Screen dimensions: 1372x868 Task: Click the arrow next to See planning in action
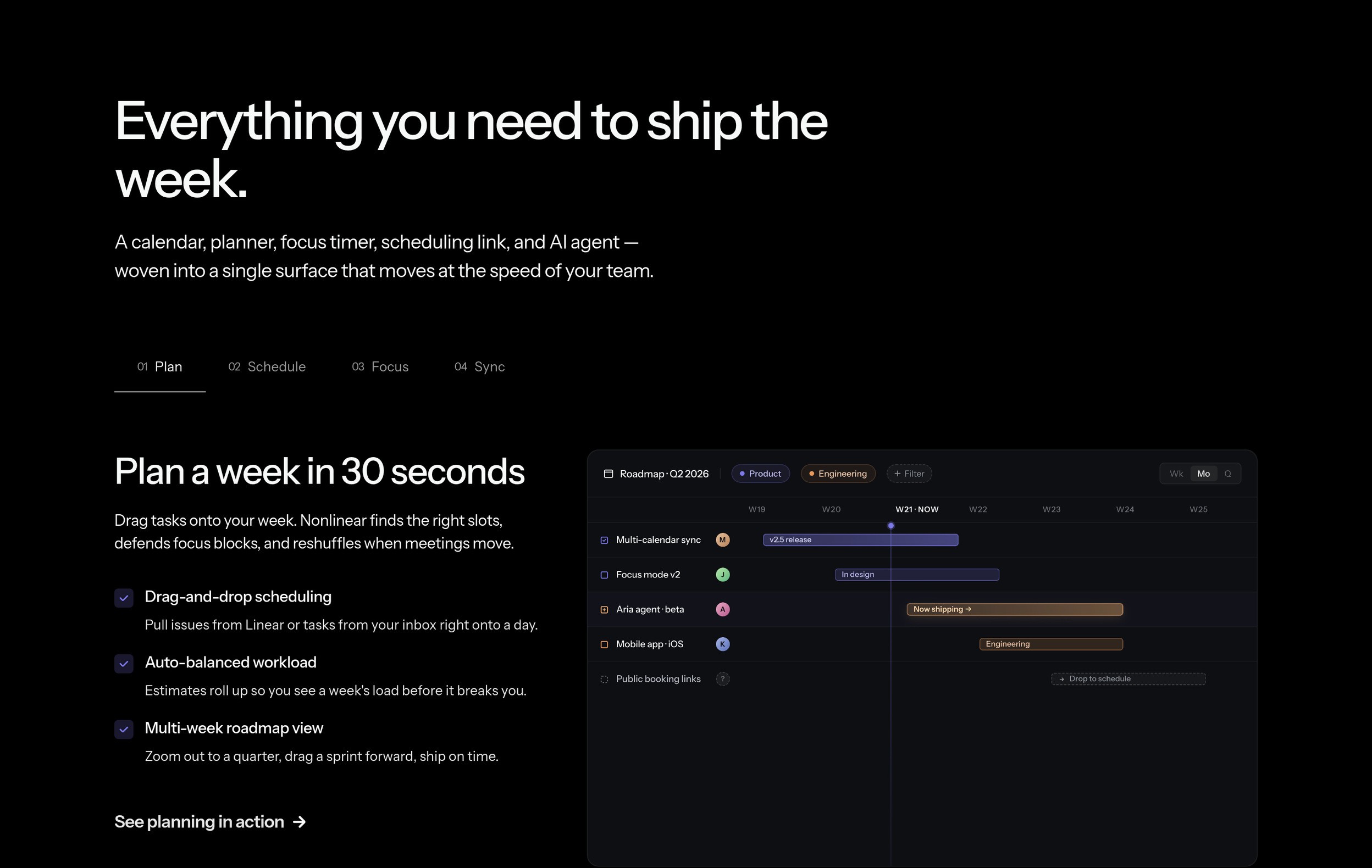[299, 821]
